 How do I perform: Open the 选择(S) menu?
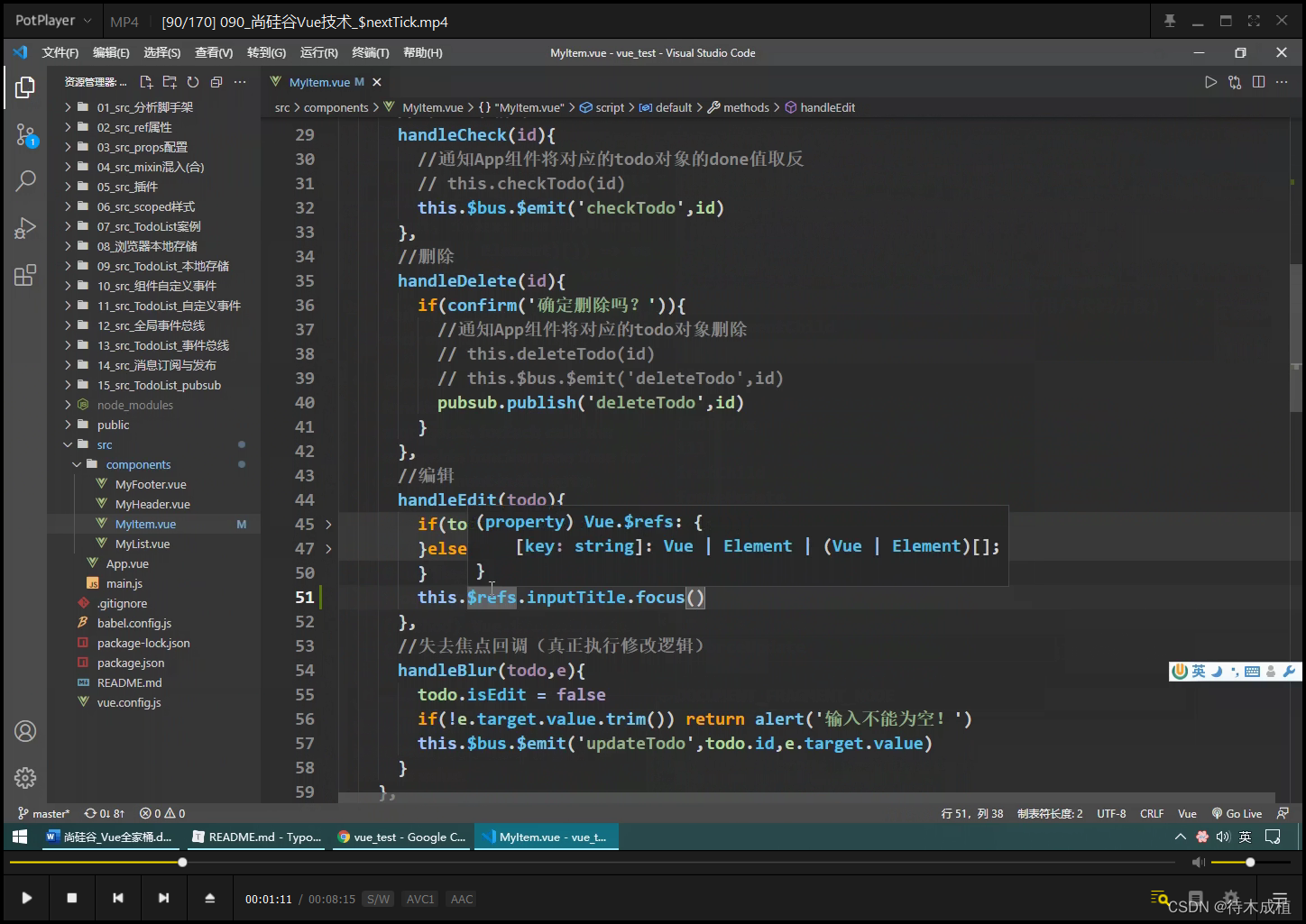[162, 53]
